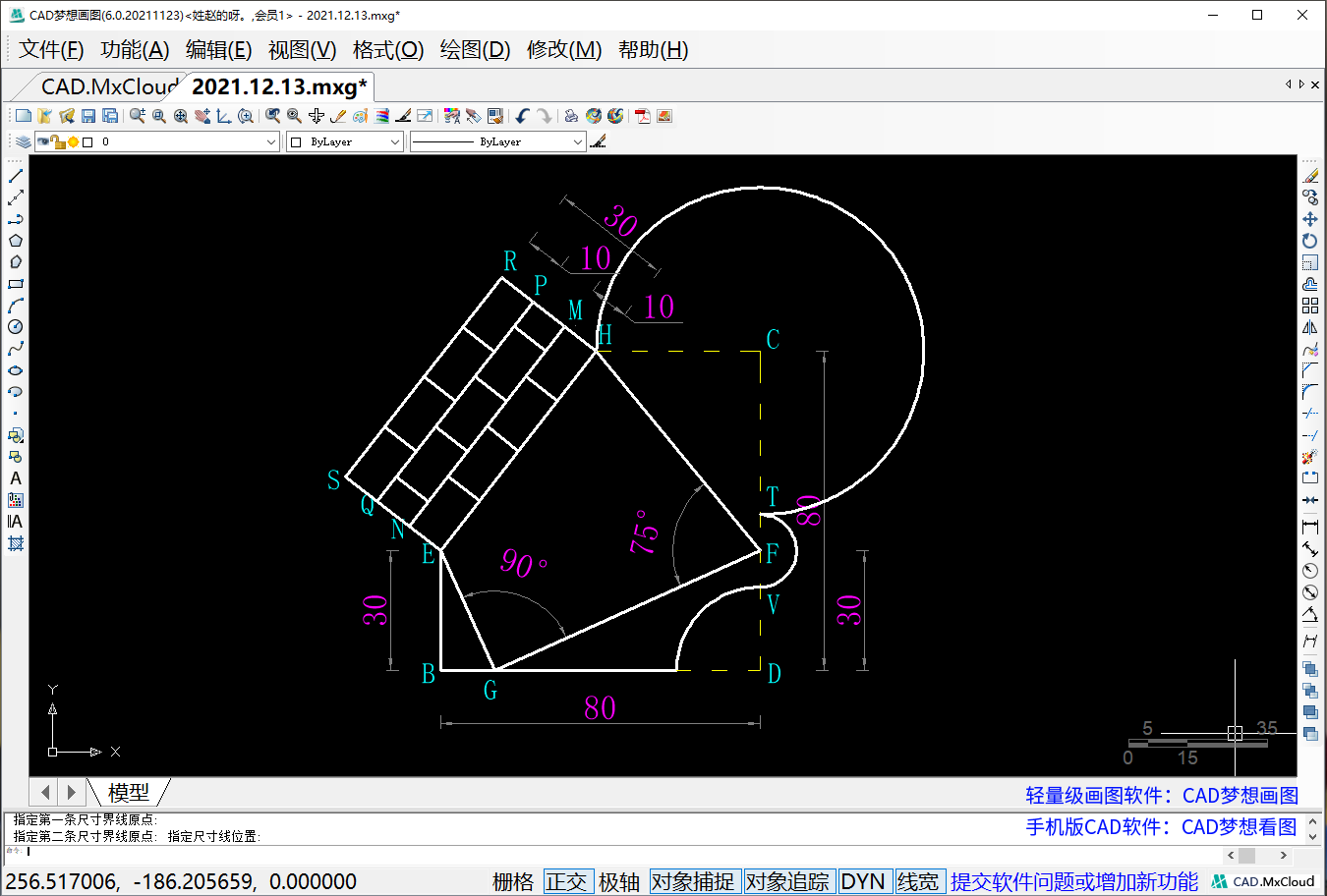Screen dimensions: 1327x896
Task: Click the Redo arrow
Action: (x=544, y=116)
